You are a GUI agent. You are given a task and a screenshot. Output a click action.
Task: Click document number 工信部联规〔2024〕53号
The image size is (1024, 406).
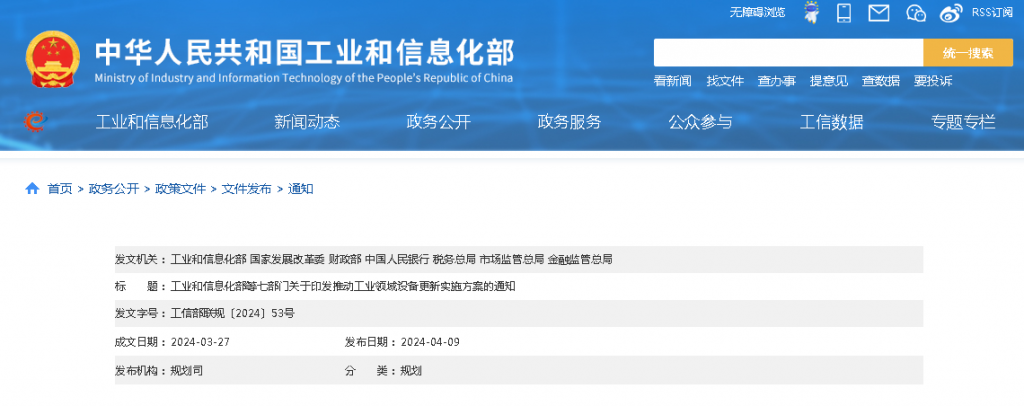click(x=232, y=313)
